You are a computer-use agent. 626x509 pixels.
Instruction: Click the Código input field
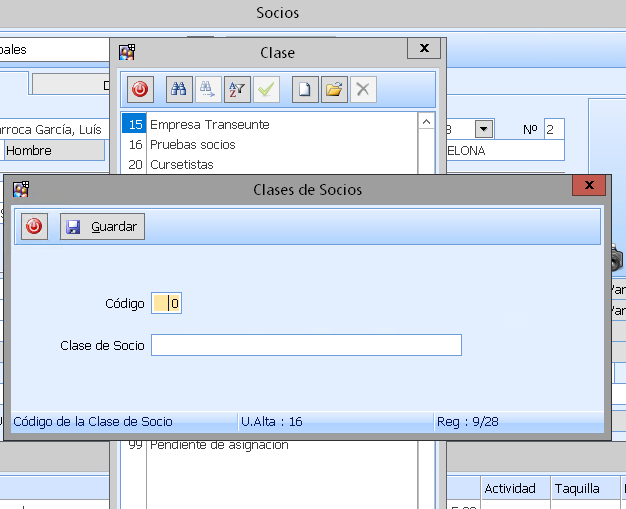(x=167, y=304)
